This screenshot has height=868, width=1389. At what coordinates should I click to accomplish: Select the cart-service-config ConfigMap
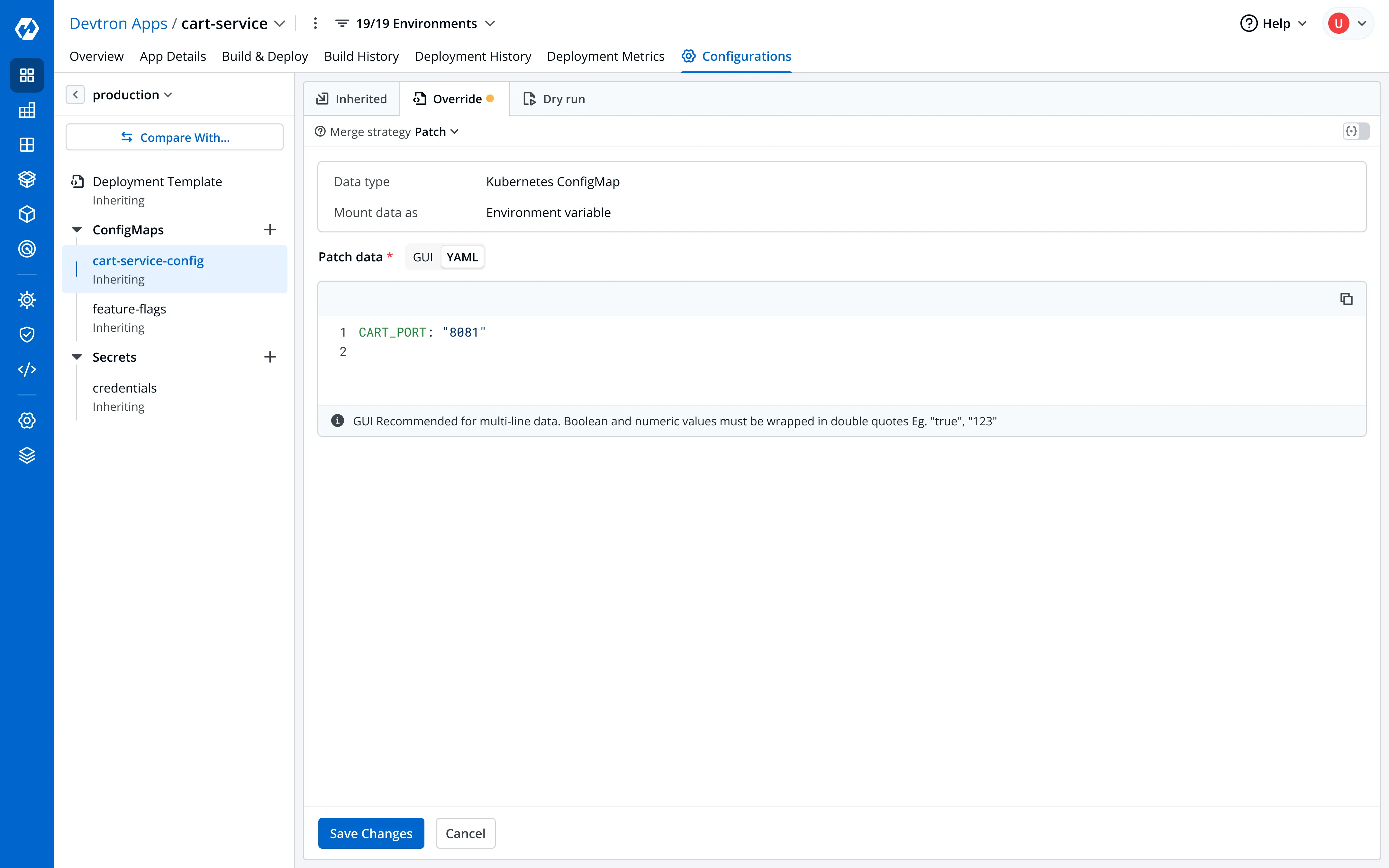(175, 269)
